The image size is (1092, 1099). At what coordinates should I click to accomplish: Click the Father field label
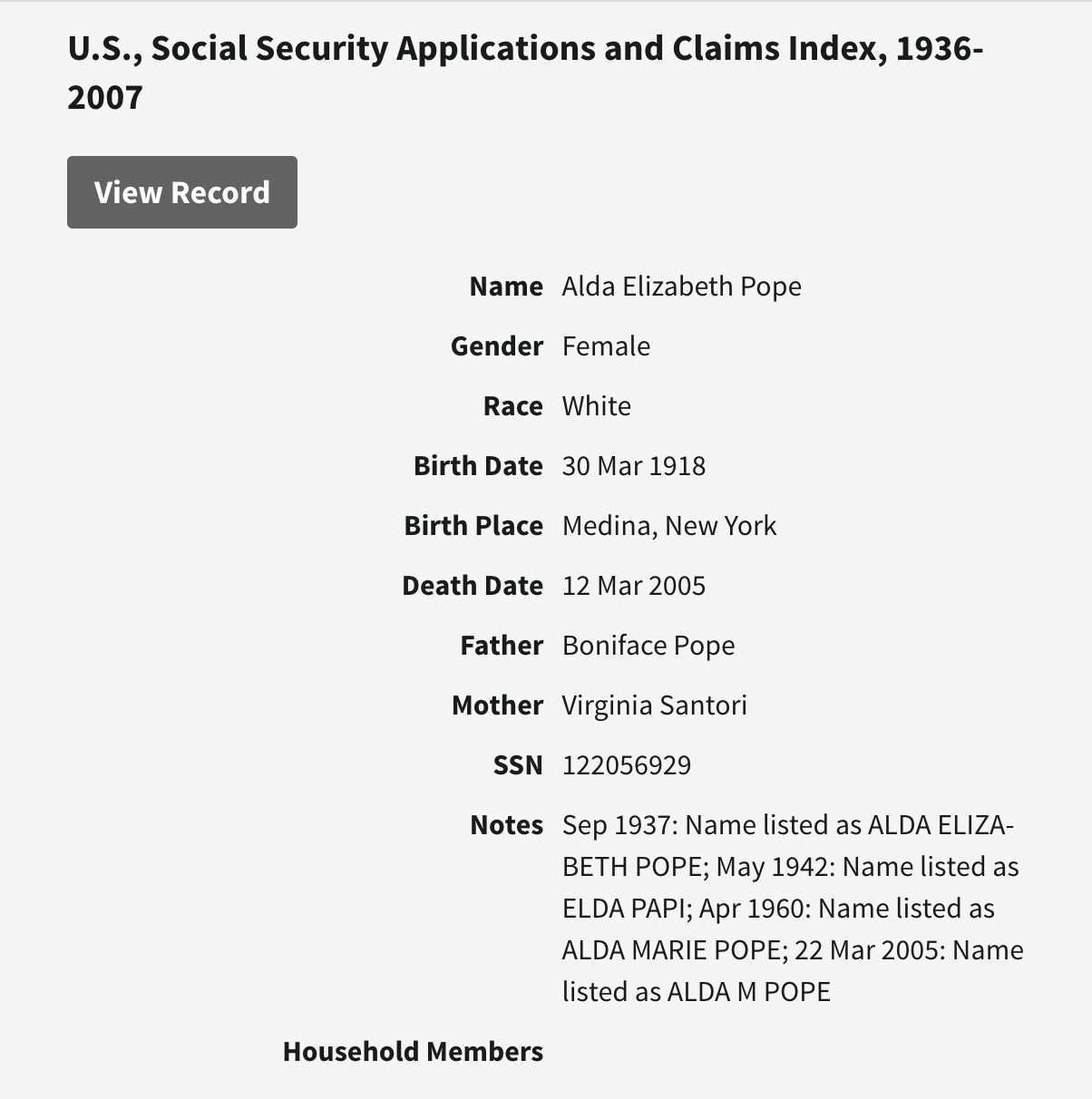click(502, 646)
